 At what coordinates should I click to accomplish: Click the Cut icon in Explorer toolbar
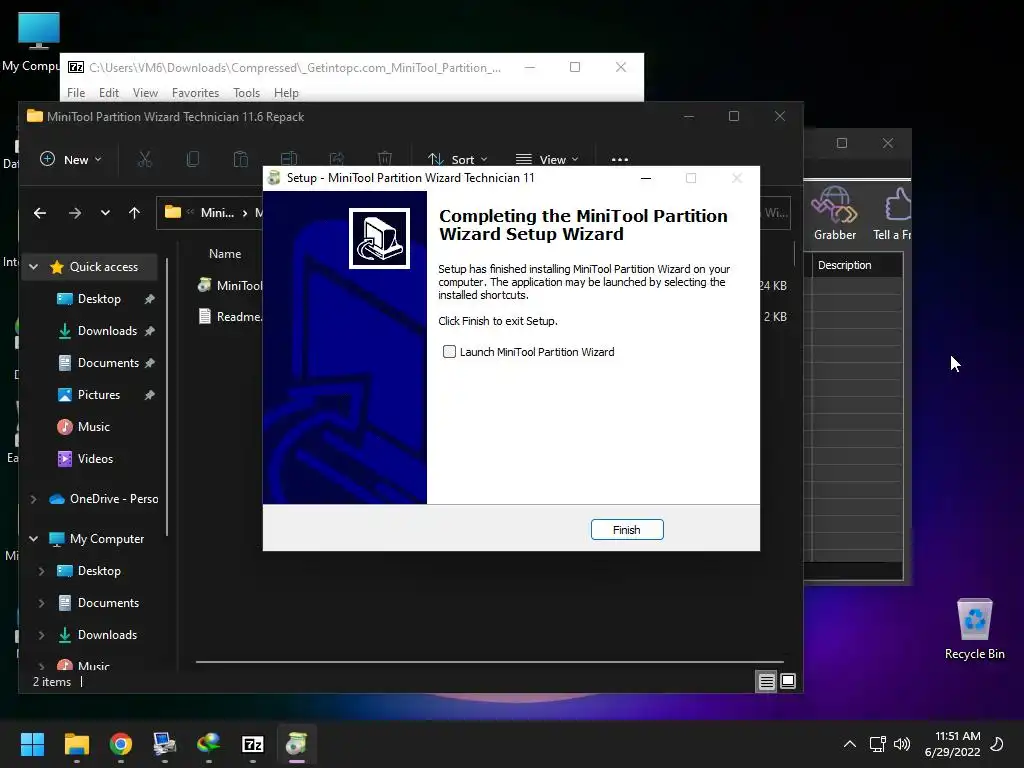point(145,159)
